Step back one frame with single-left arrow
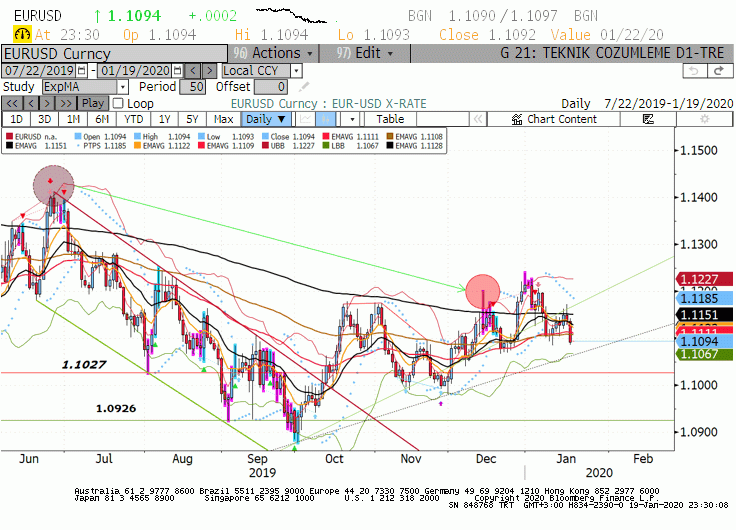The image size is (736, 530). point(31,103)
